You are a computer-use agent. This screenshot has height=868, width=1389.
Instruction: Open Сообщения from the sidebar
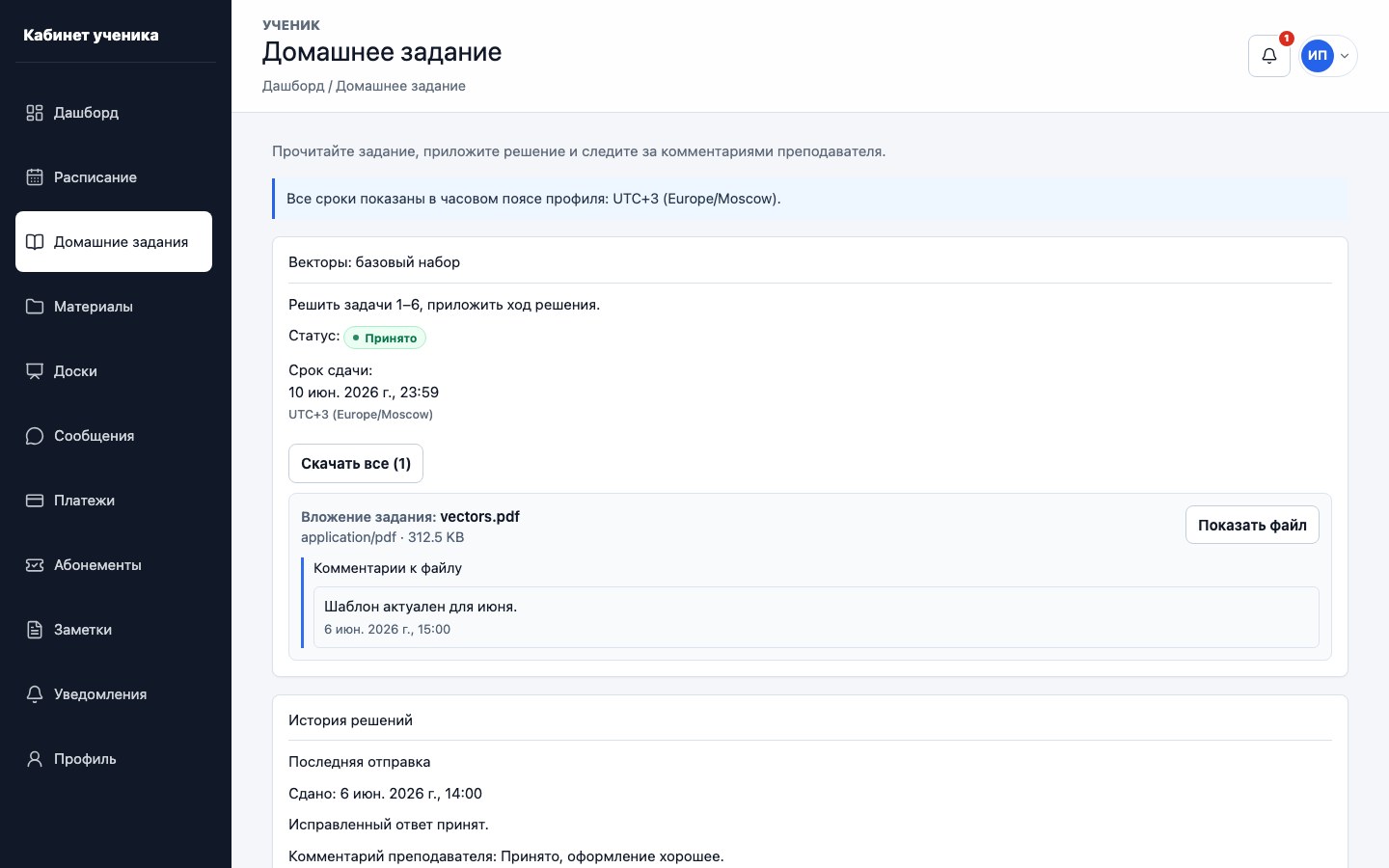point(114,436)
